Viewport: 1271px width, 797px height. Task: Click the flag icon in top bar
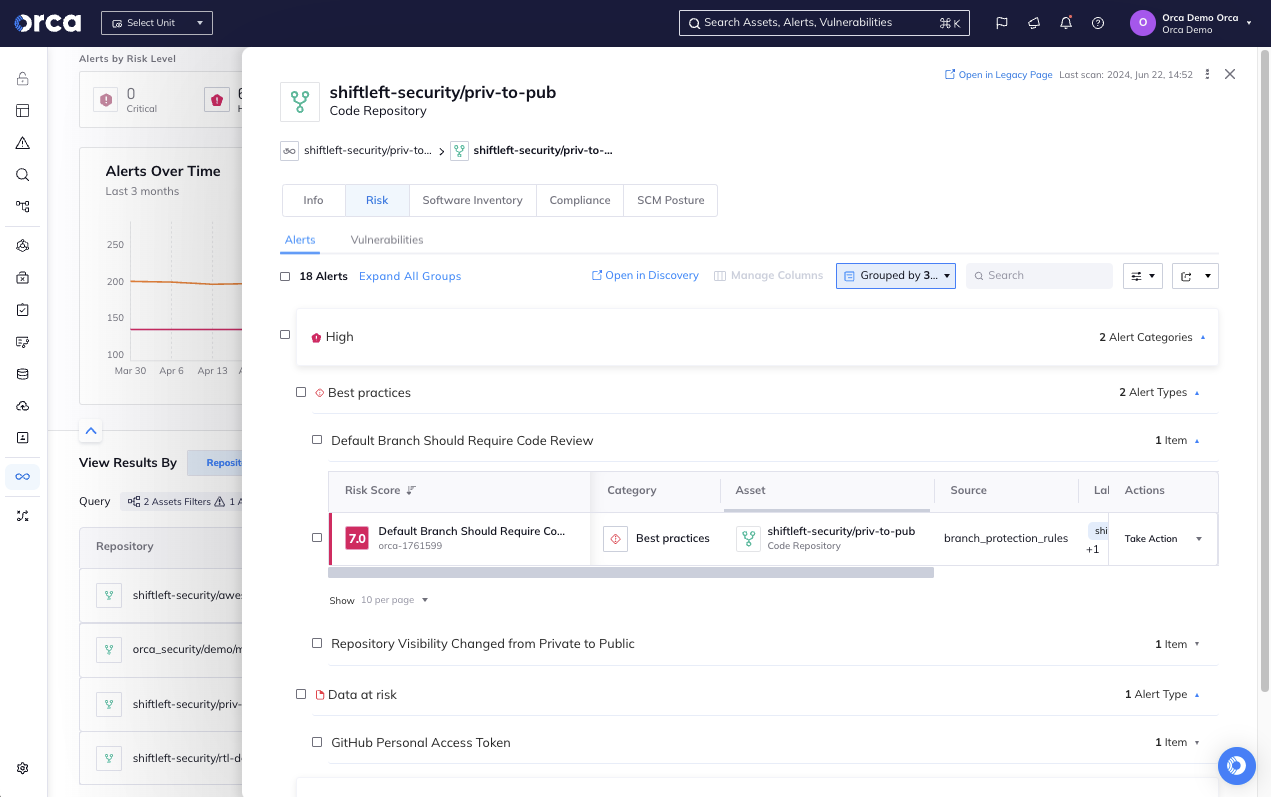[1002, 23]
